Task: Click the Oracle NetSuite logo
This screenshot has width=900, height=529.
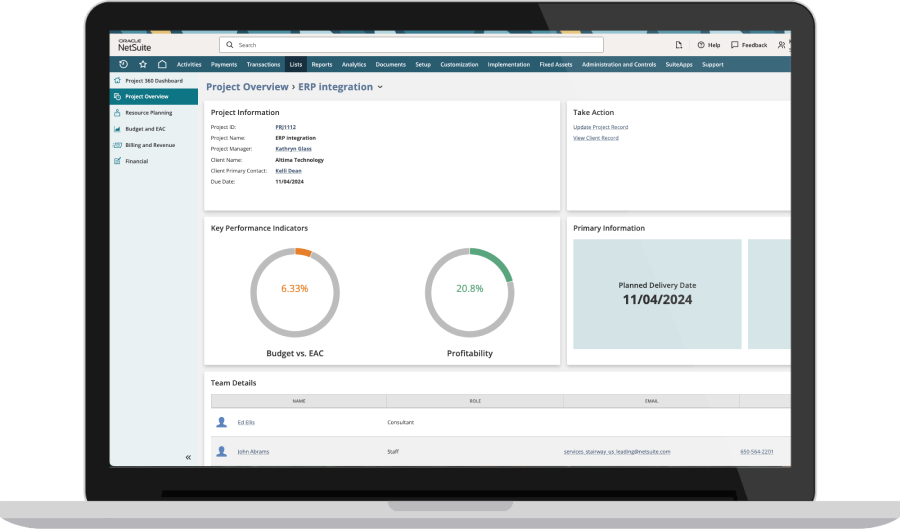Action: pyautogui.click(x=134, y=45)
